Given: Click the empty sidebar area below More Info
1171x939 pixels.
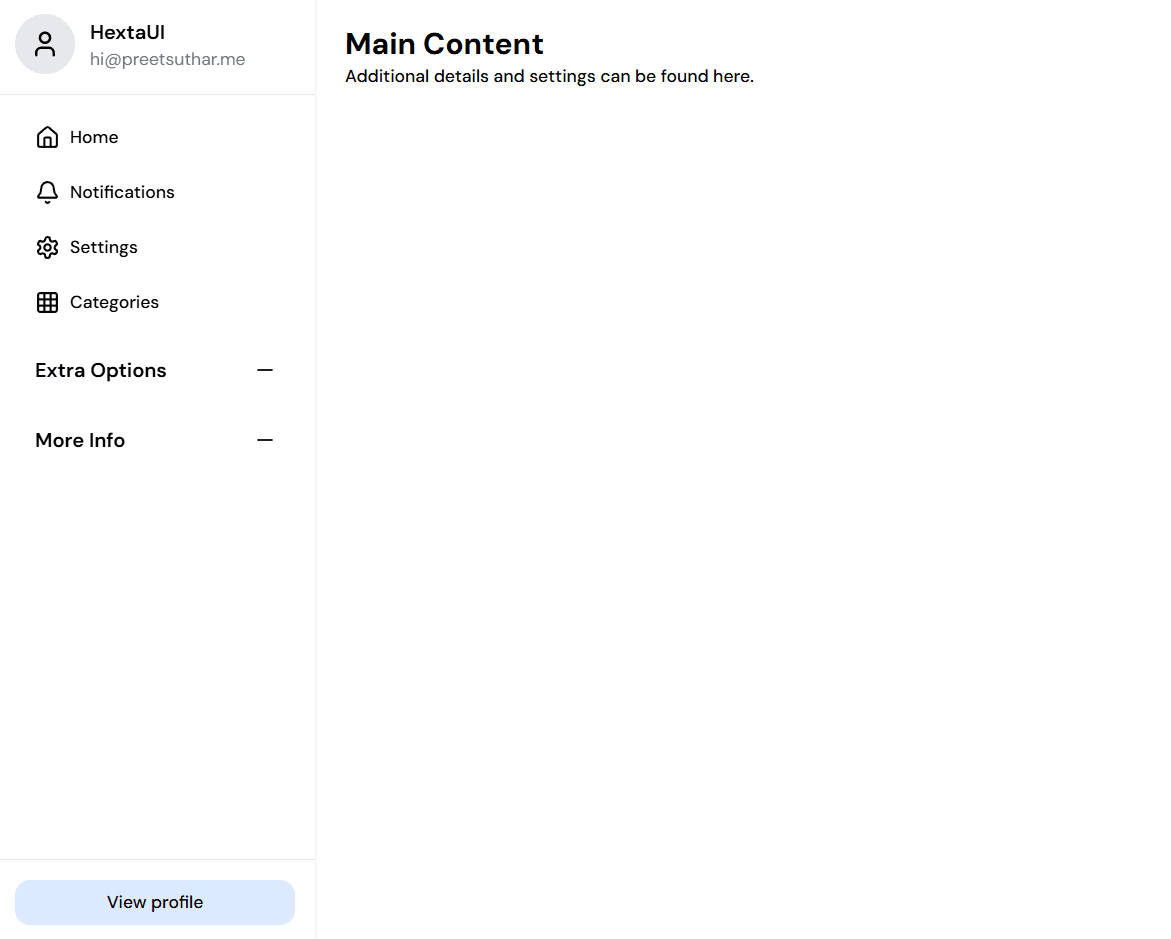Looking at the screenshot, I should (158, 657).
